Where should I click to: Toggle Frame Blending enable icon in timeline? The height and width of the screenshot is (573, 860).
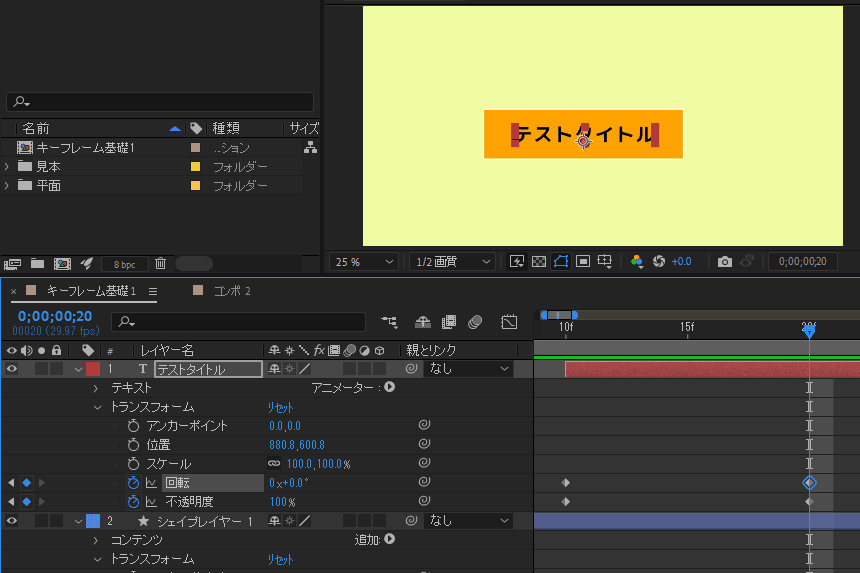click(x=449, y=322)
